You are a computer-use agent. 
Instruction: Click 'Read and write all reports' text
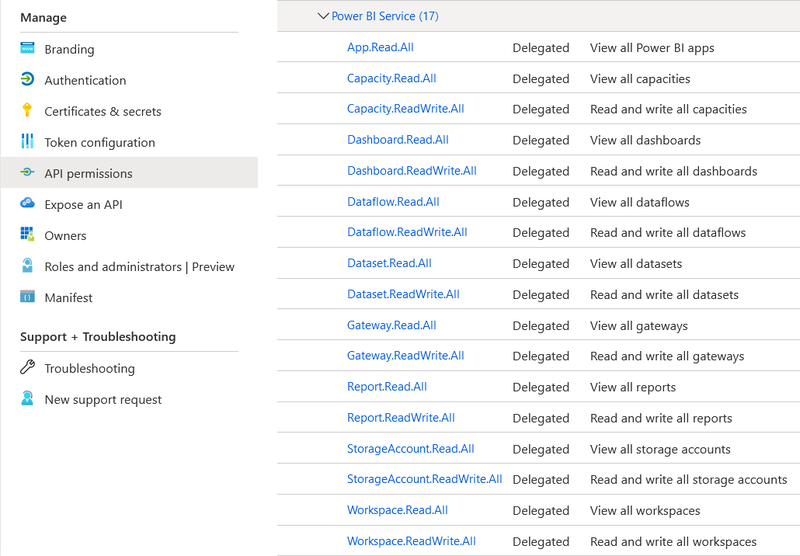[661, 418]
